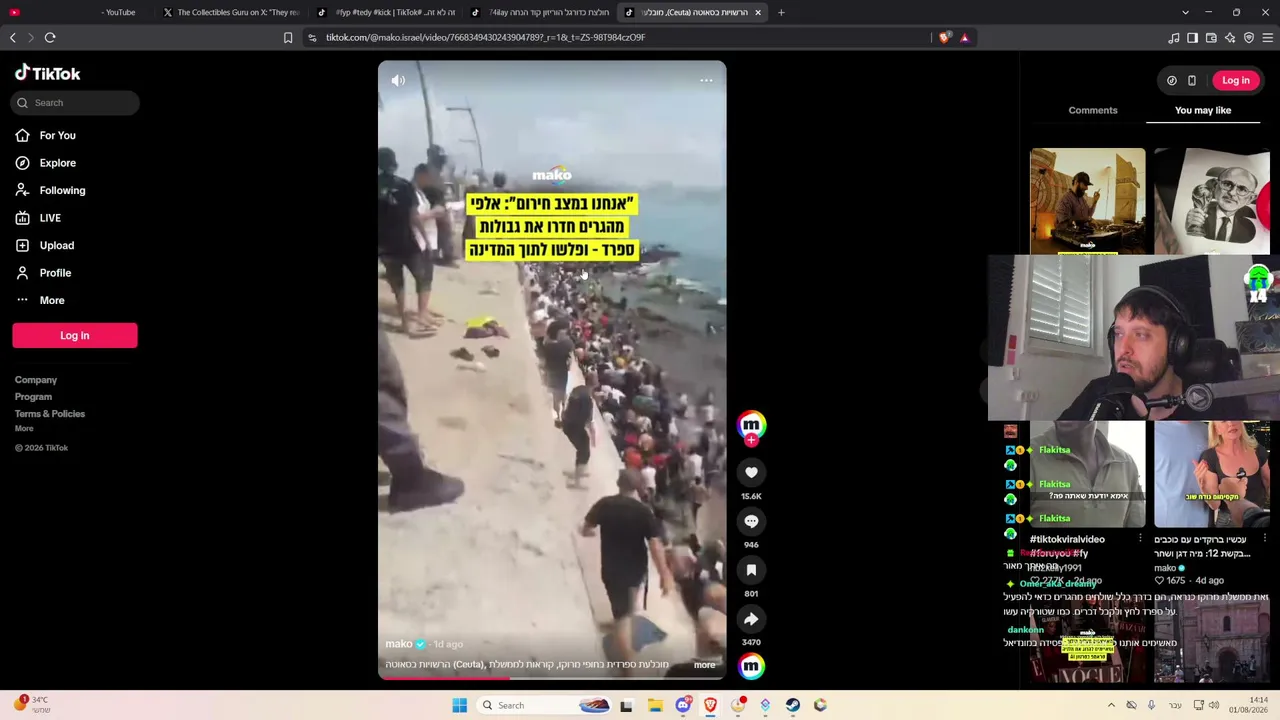
Task: Toggle the browser sidebar panel
Action: pos(1192,38)
